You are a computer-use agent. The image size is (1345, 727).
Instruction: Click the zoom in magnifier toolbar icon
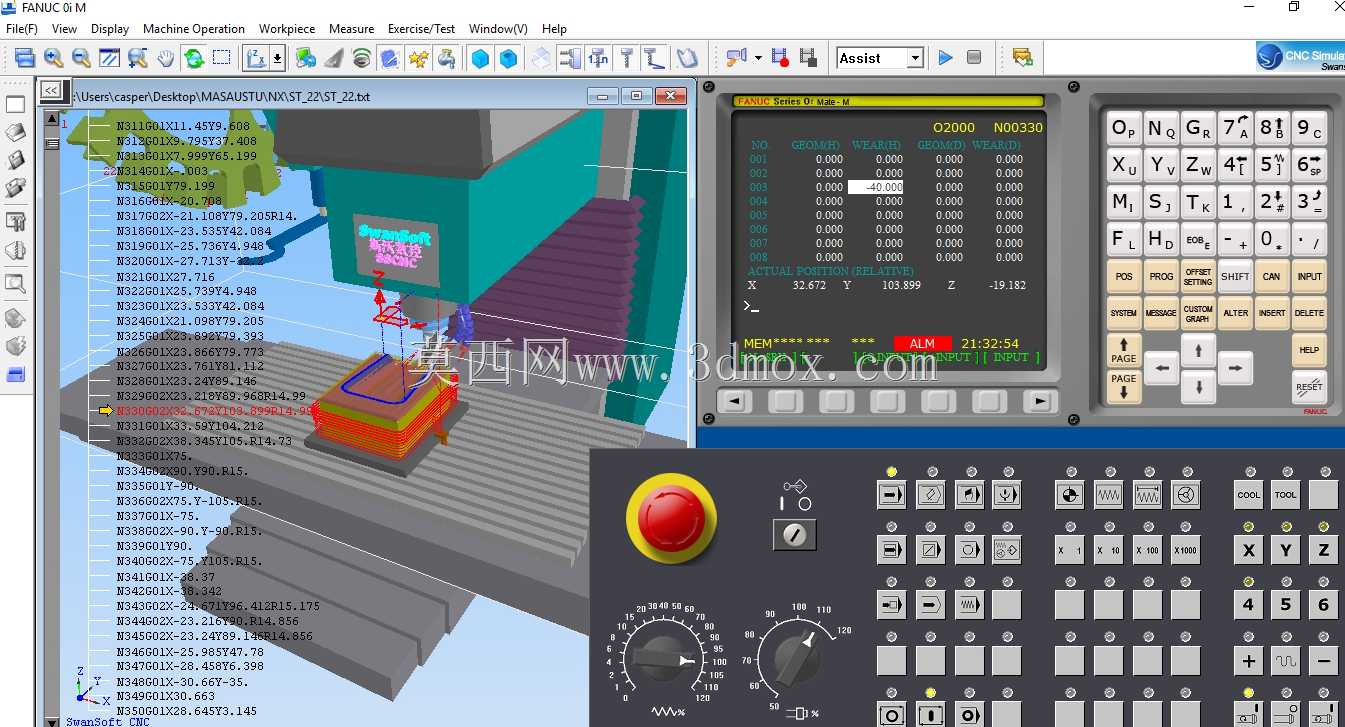click(x=54, y=58)
